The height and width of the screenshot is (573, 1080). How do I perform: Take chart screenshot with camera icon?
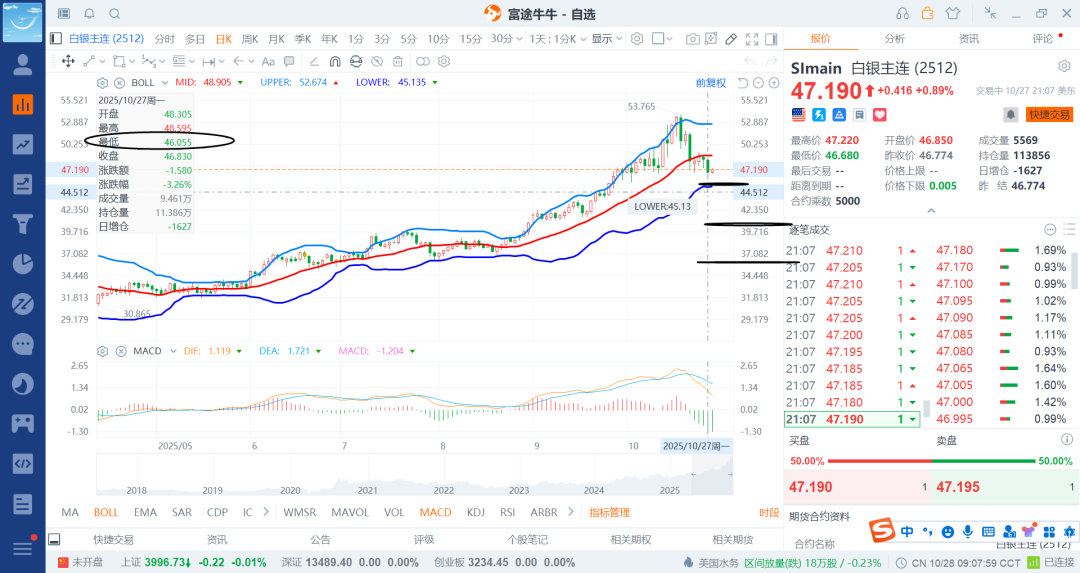click(x=692, y=39)
